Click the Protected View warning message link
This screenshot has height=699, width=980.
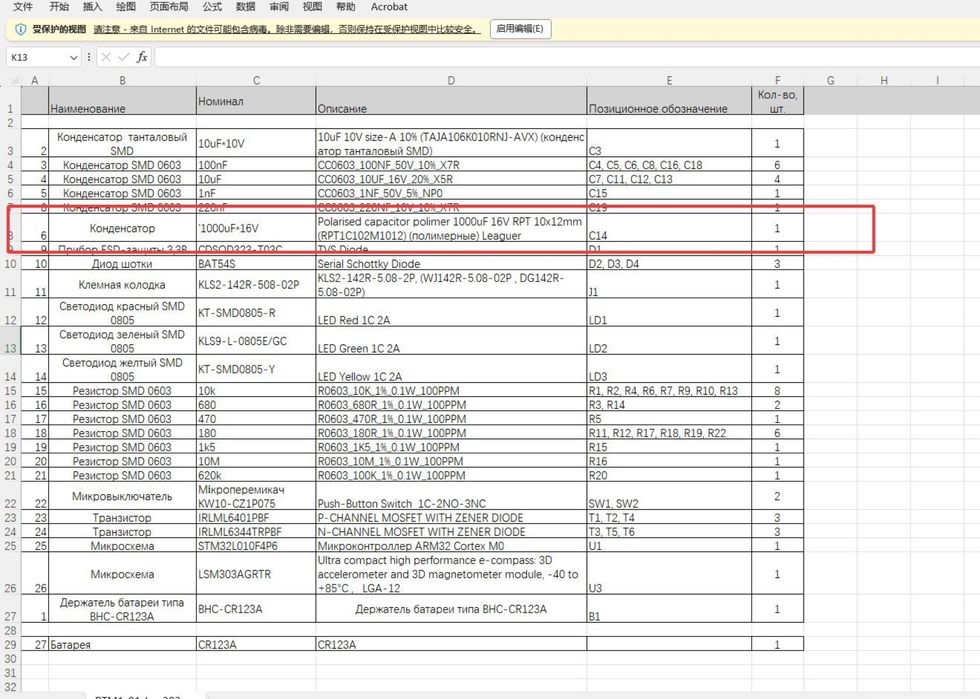click(x=287, y=29)
